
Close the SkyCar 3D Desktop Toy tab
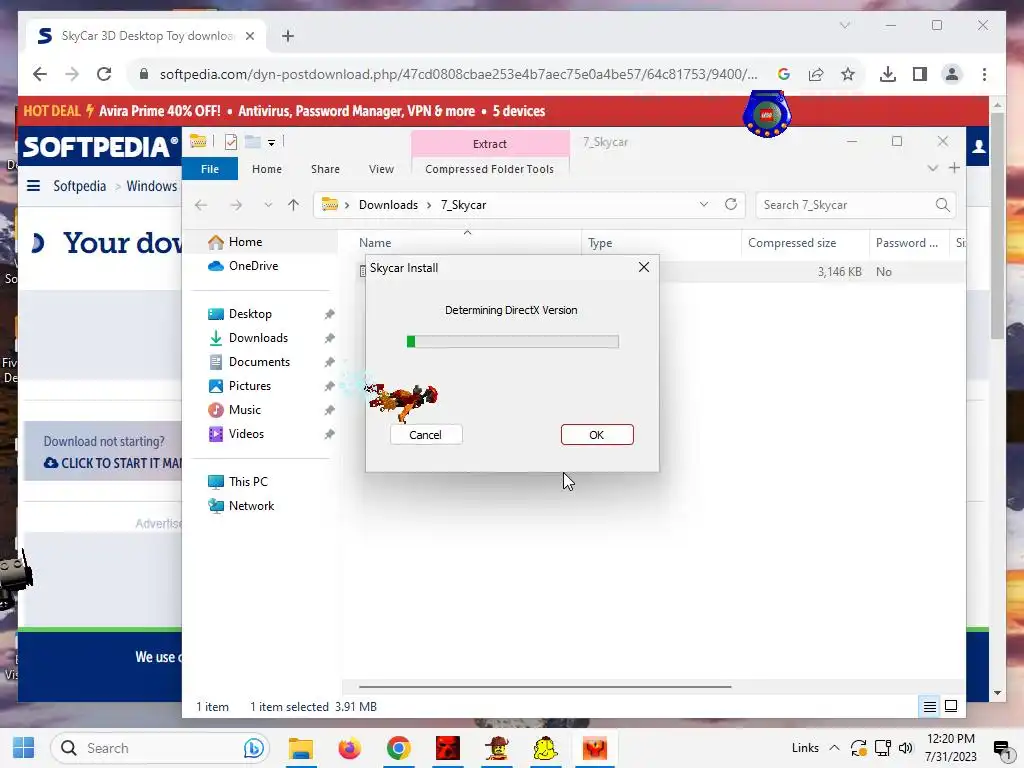pos(249,36)
